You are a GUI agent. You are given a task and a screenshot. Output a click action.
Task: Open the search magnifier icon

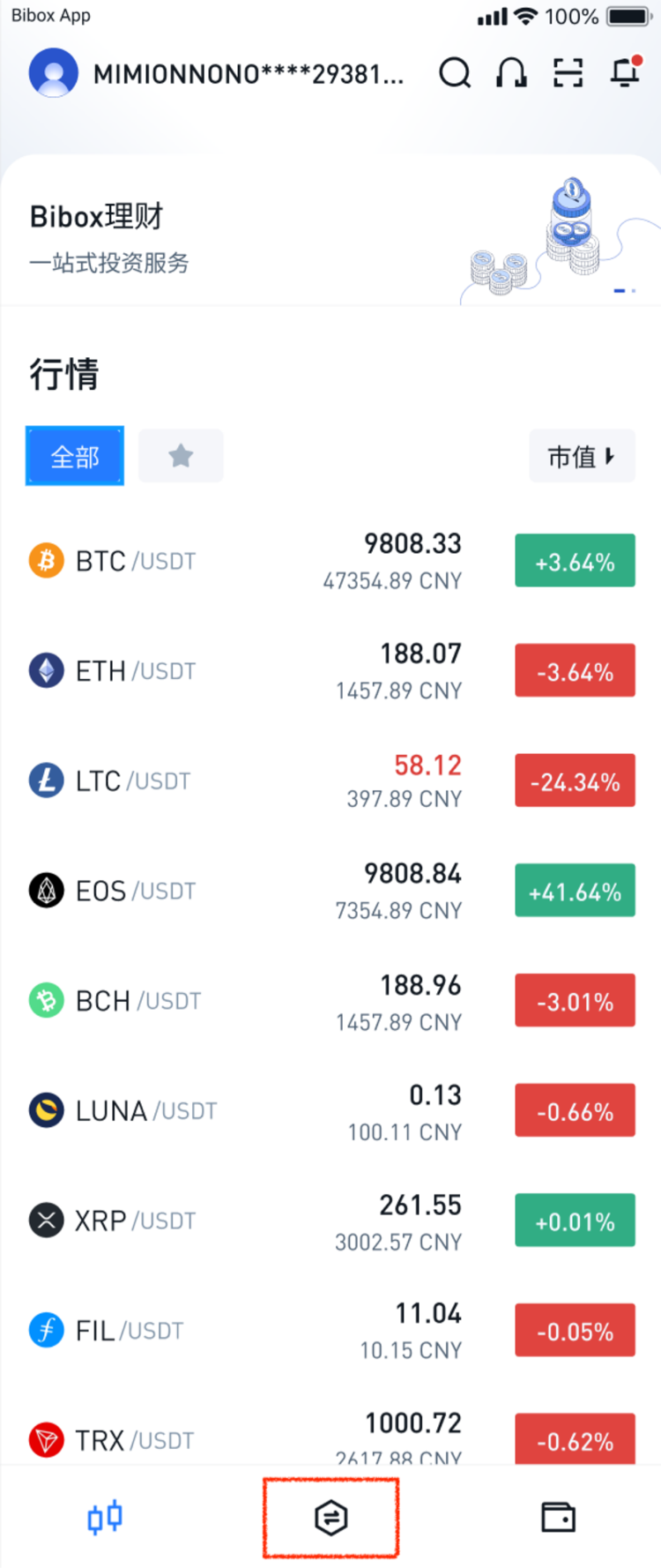pyautogui.click(x=455, y=73)
